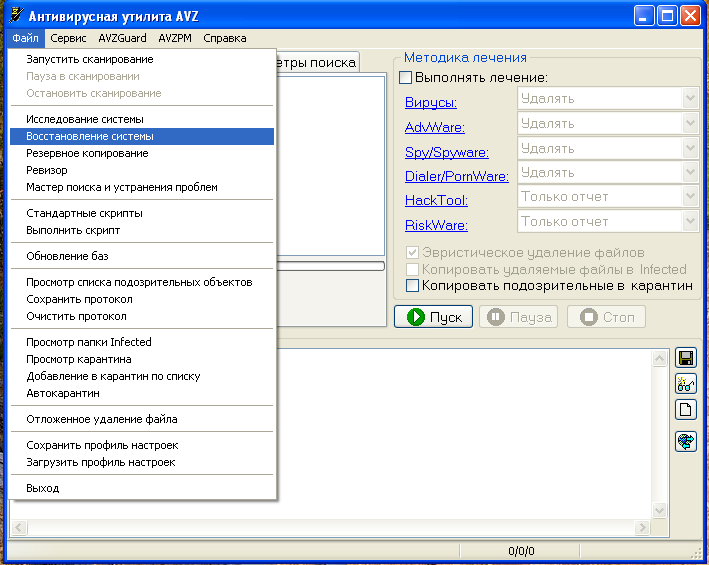
Task: Click the globe update icon on the right
Action: tap(686, 442)
